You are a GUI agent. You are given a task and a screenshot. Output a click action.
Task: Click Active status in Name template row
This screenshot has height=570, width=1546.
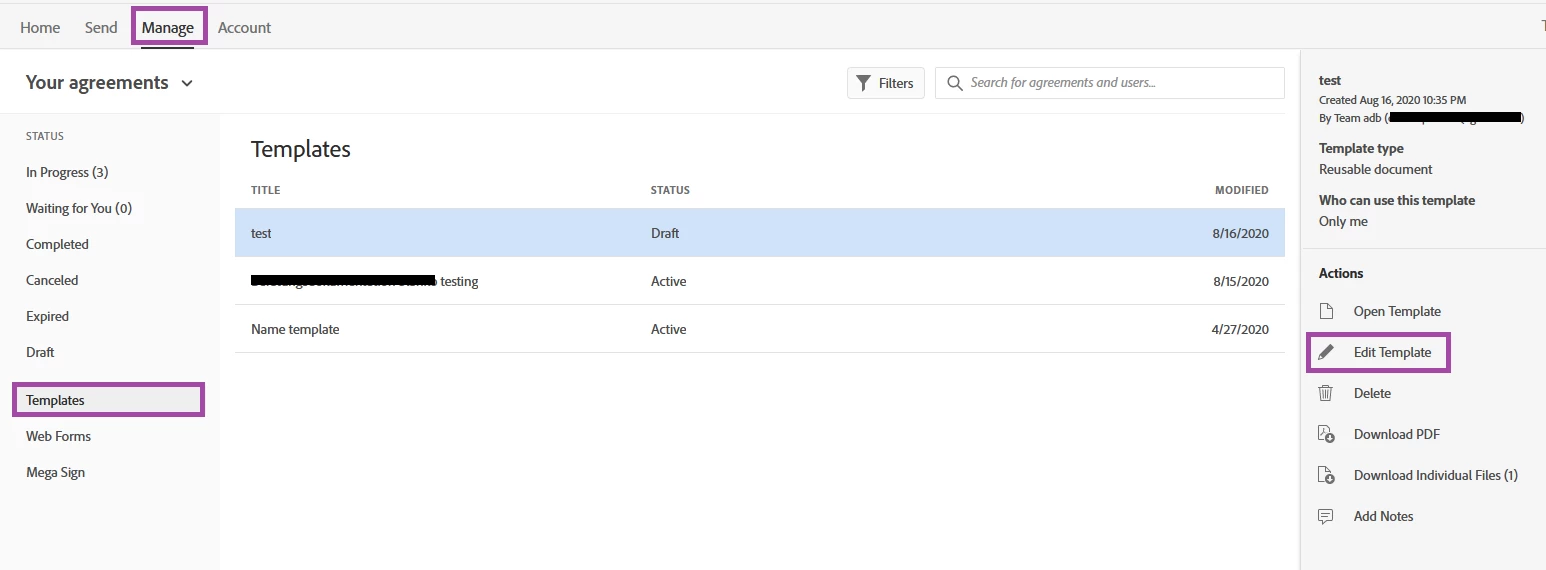[x=669, y=329]
